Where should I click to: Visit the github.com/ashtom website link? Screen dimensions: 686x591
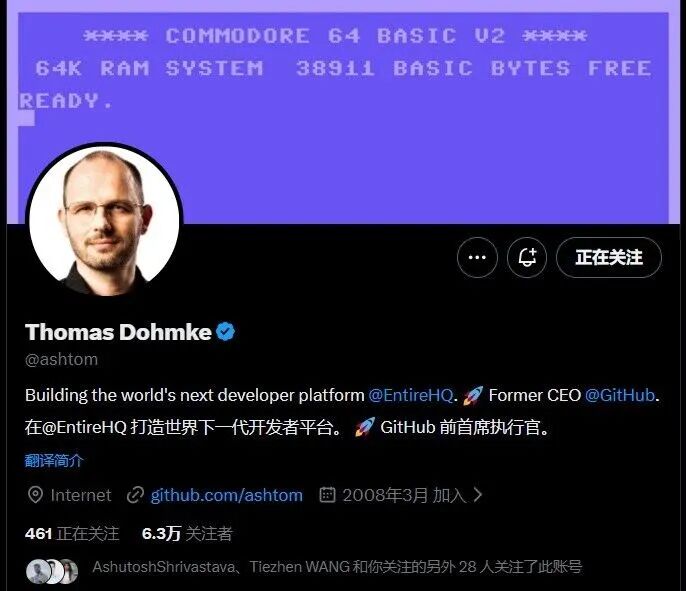(x=227, y=495)
